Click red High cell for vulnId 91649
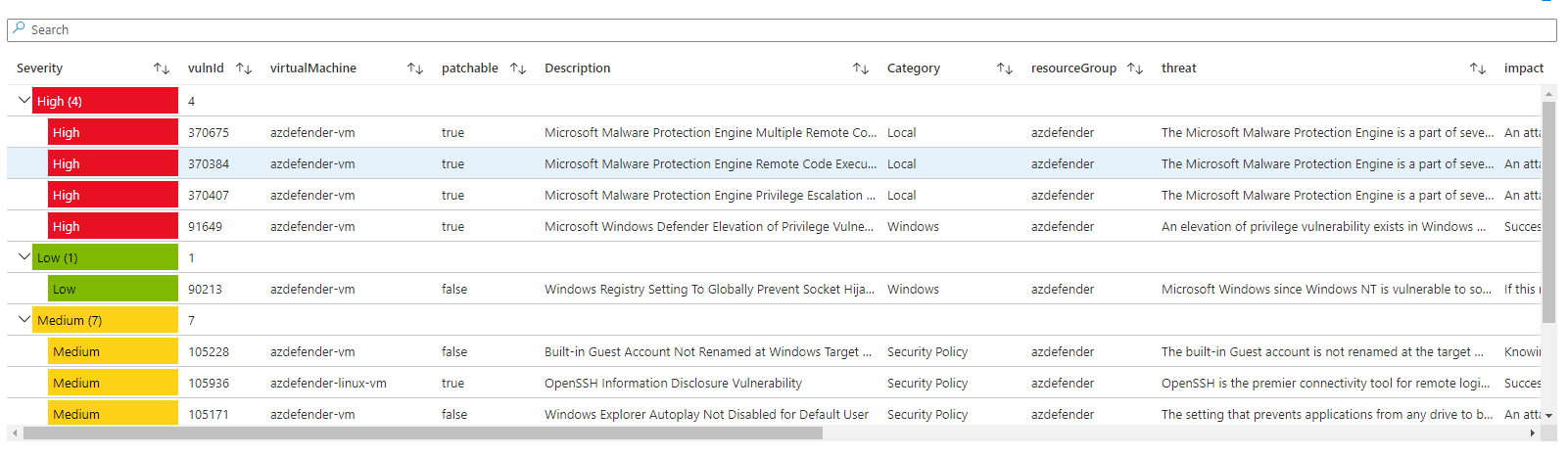 113,227
